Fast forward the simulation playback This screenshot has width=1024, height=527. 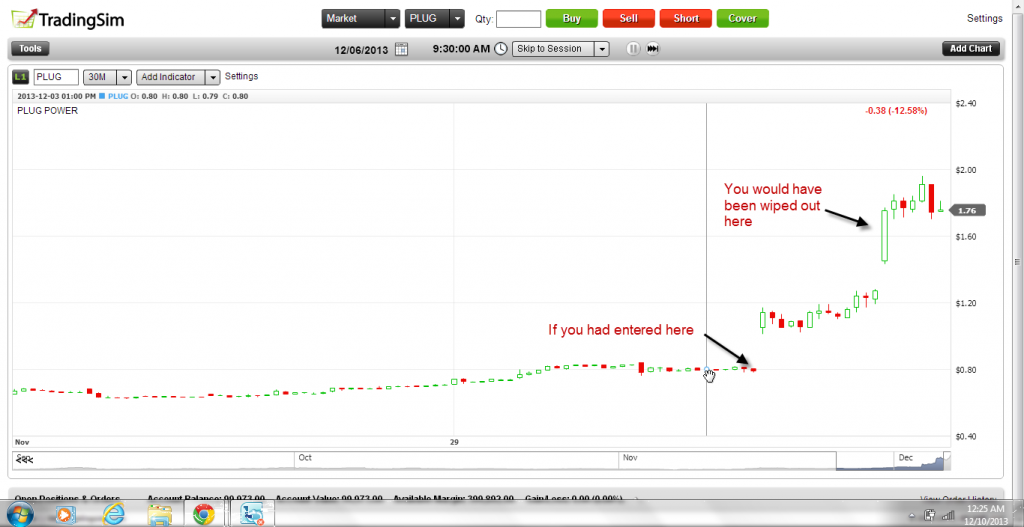pyautogui.click(x=653, y=48)
